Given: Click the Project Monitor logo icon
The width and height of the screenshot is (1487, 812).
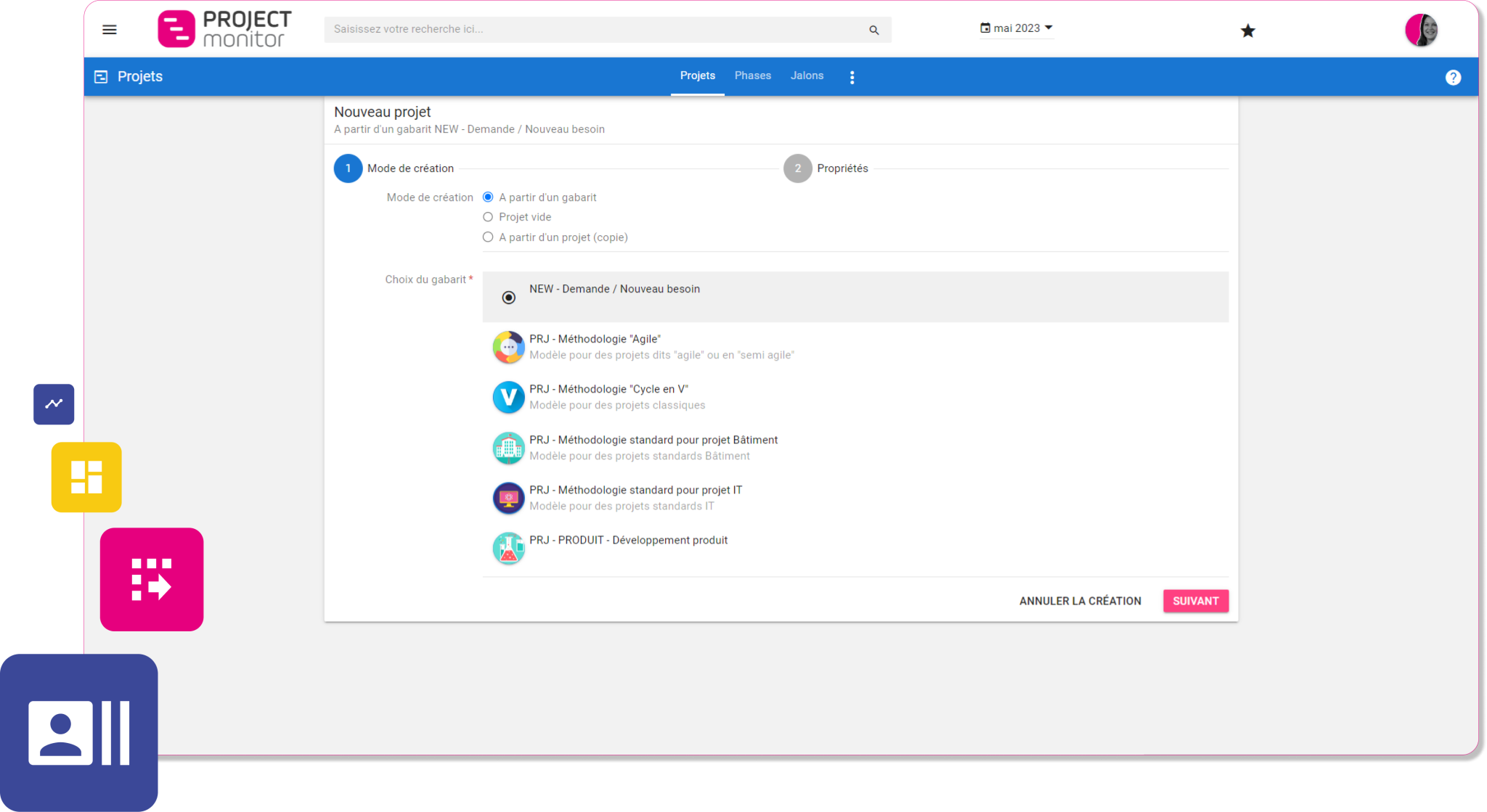Looking at the screenshot, I should coord(174,28).
